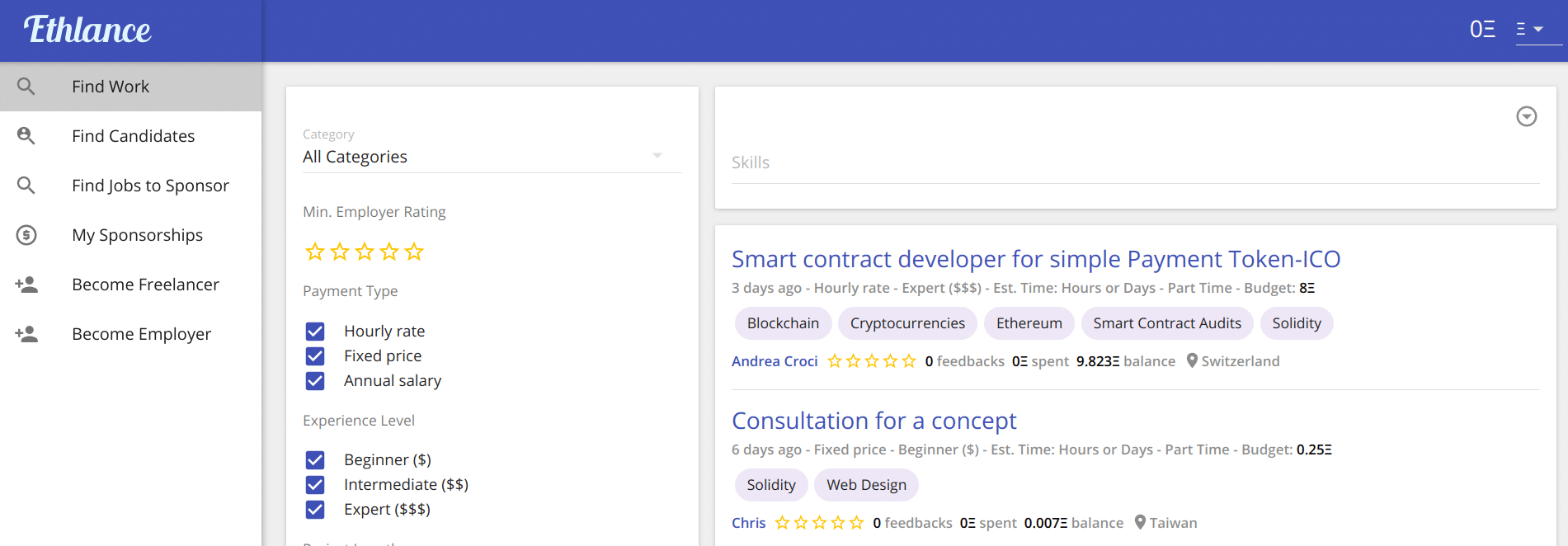Click the Find Candidates person-search icon

coord(26,136)
